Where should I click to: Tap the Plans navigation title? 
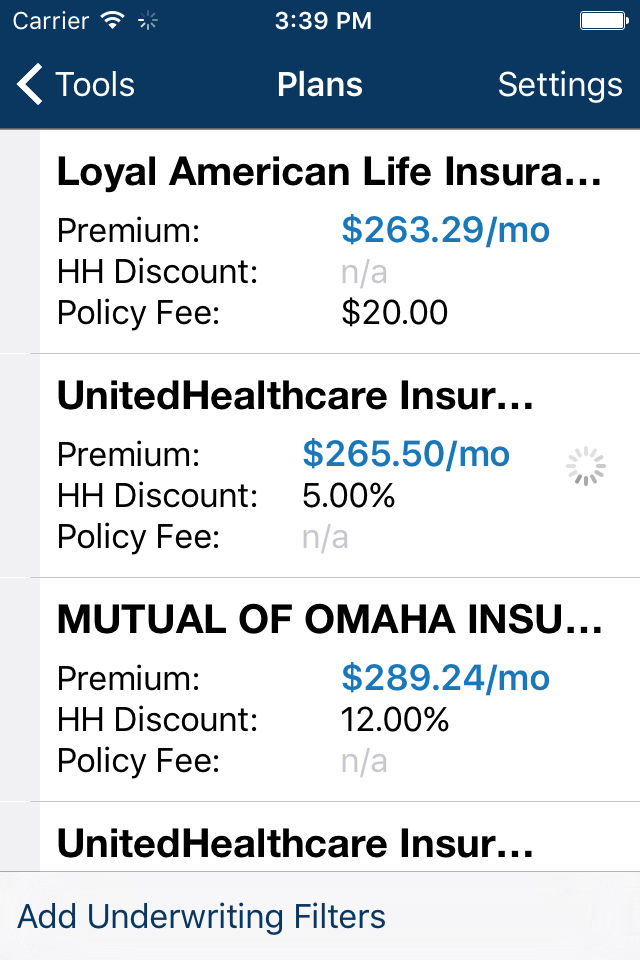click(x=320, y=85)
